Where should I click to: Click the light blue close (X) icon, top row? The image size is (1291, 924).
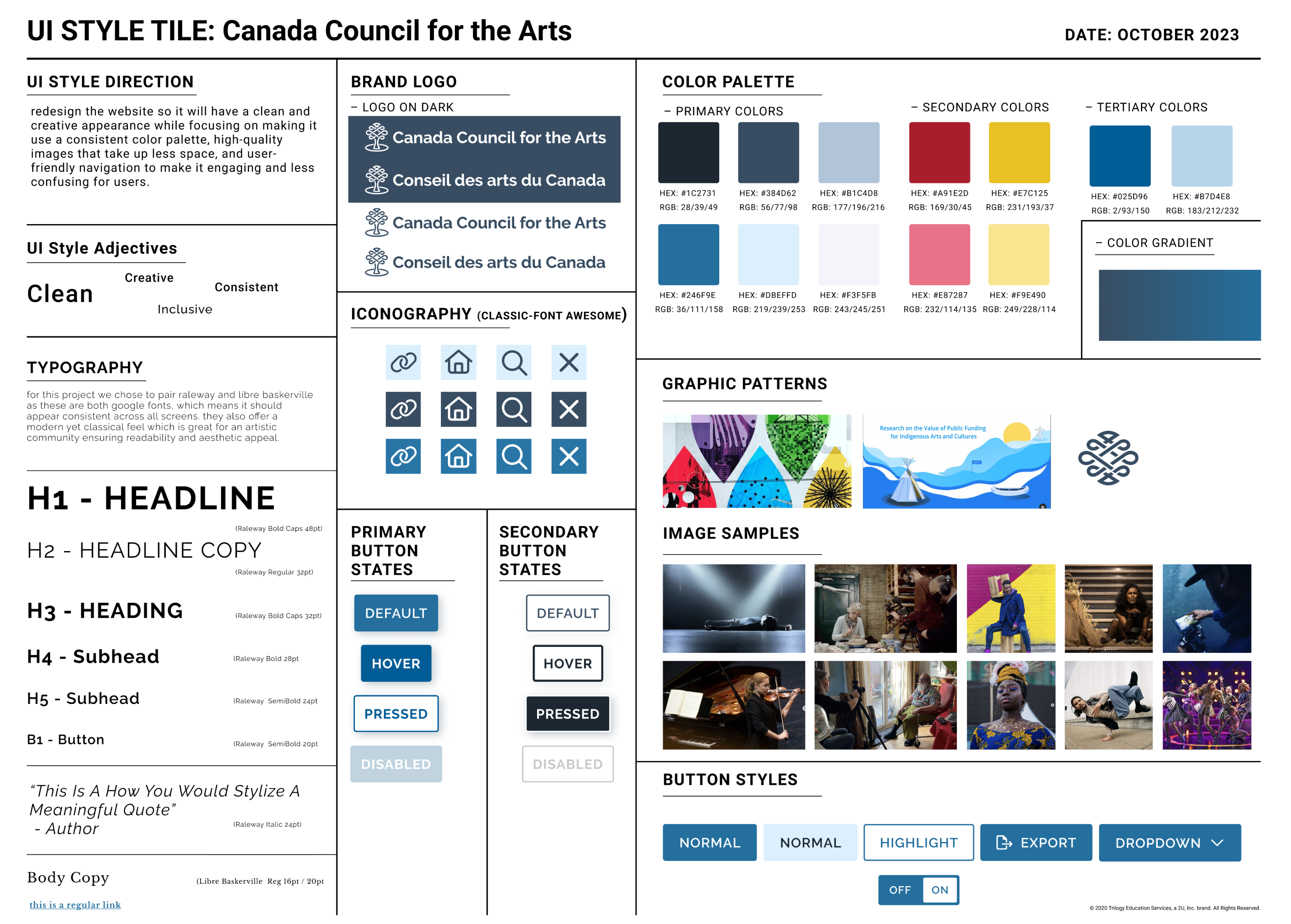pyautogui.click(x=568, y=362)
